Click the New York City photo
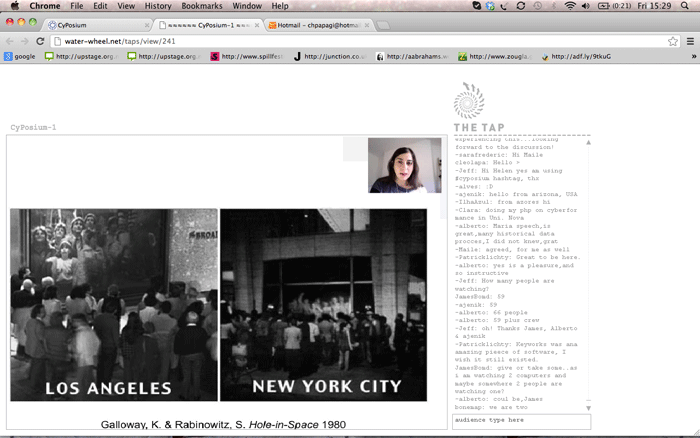Image resolution: width=700 pixels, height=438 pixels. [x=323, y=305]
